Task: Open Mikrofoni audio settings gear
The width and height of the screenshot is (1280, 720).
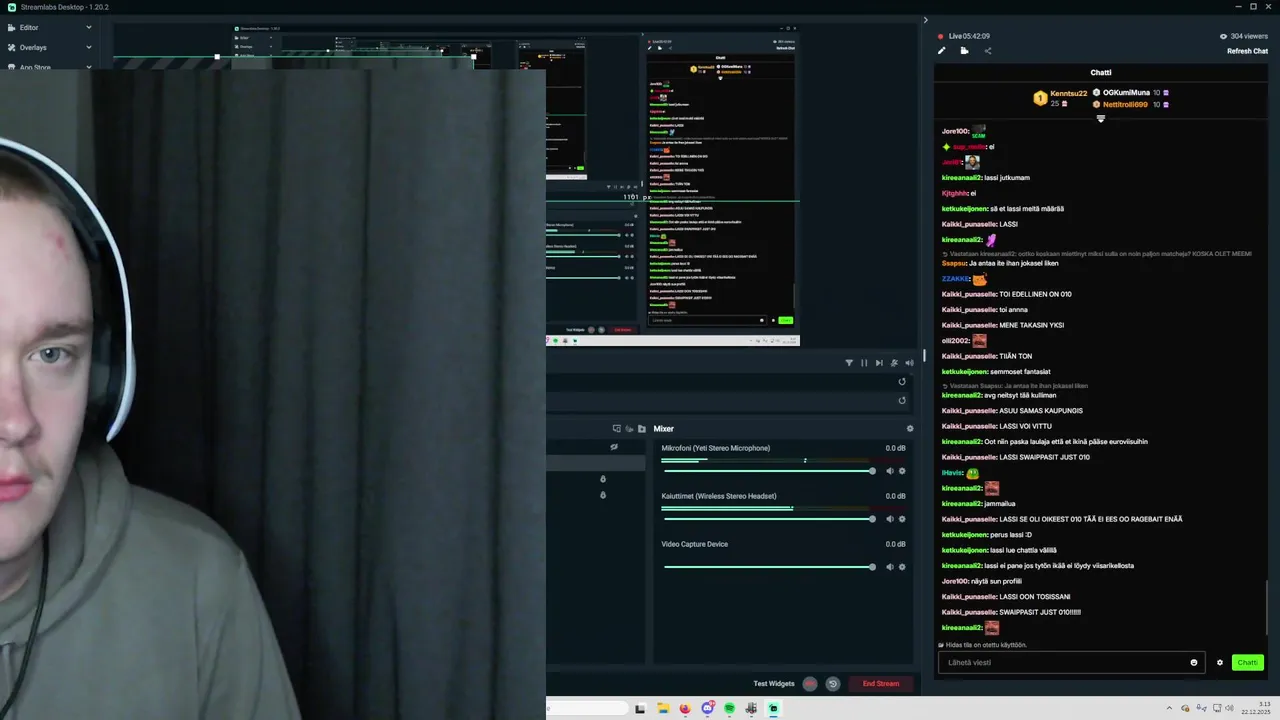Action: [902, 471]
